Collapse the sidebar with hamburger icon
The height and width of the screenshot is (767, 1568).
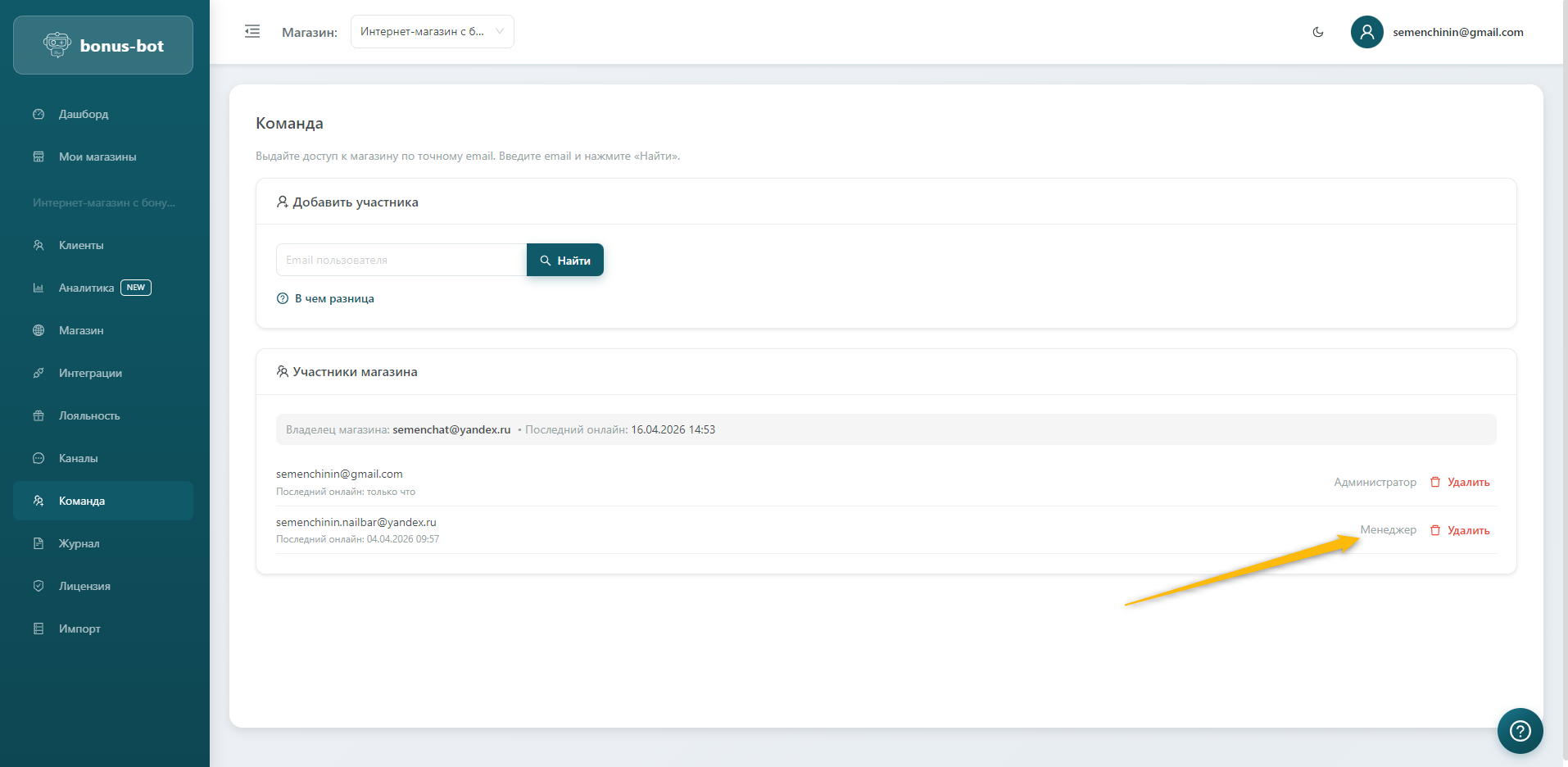coord(252,32)
